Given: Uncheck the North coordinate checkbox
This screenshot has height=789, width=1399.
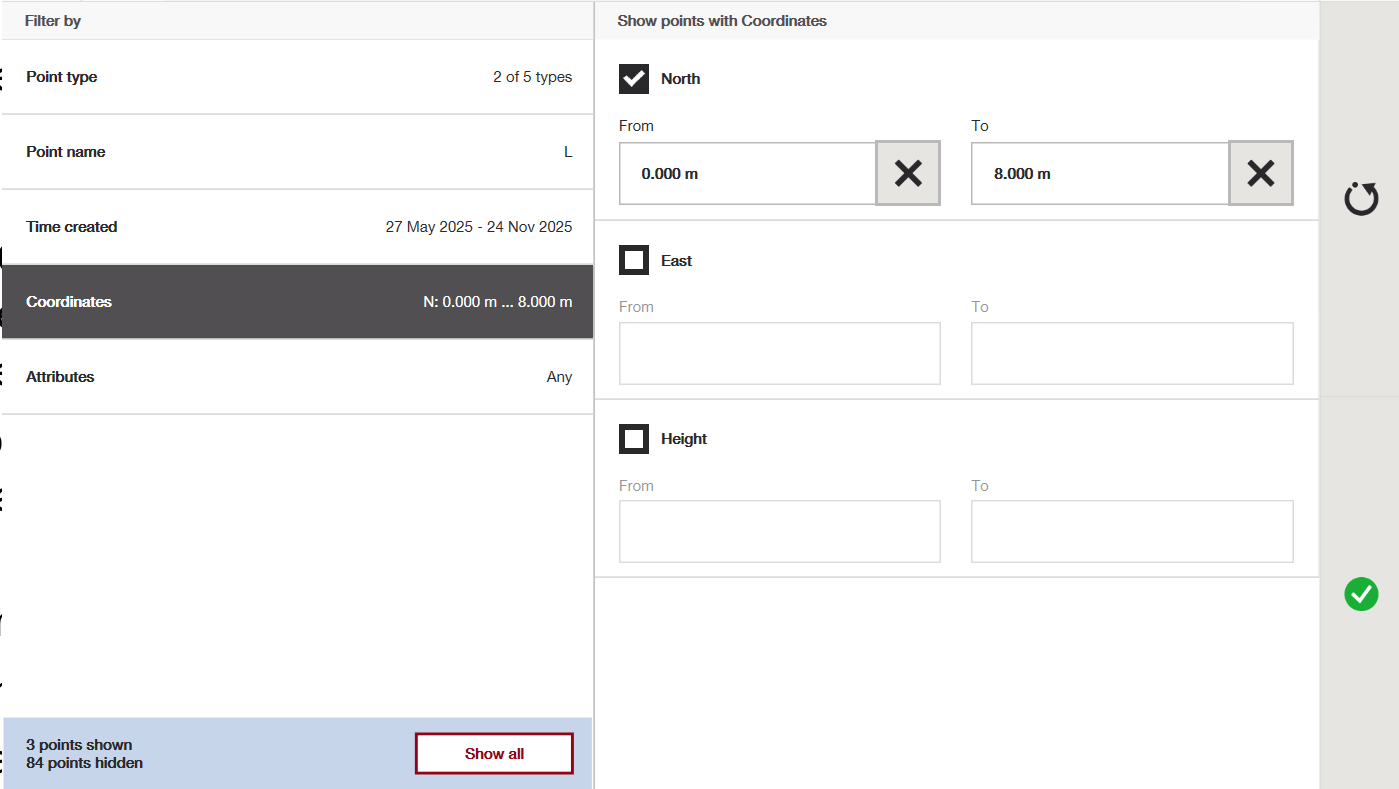Looking at the screenshot, I should pos(634,79).
